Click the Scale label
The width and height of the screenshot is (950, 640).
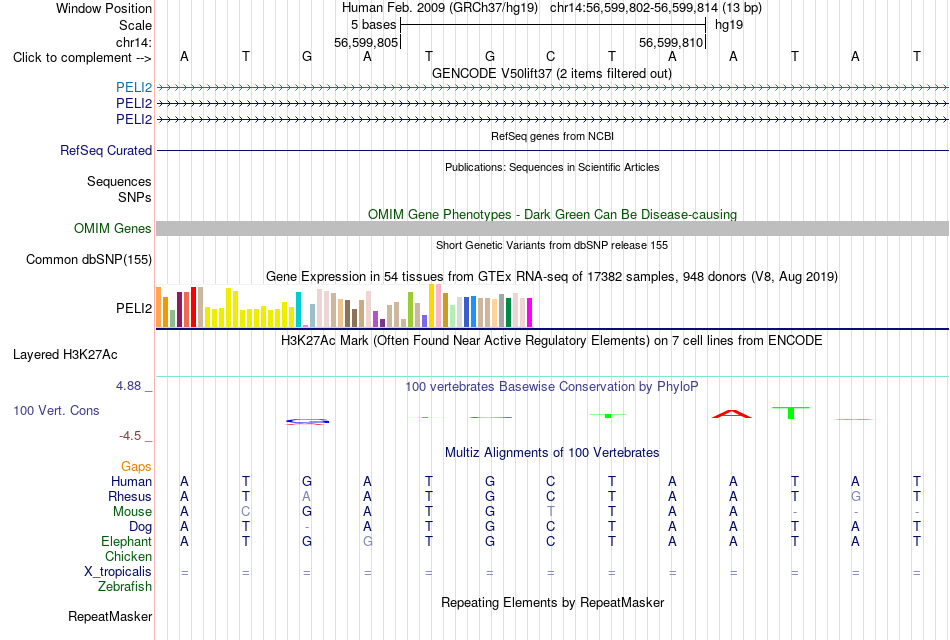click(135, 25)
